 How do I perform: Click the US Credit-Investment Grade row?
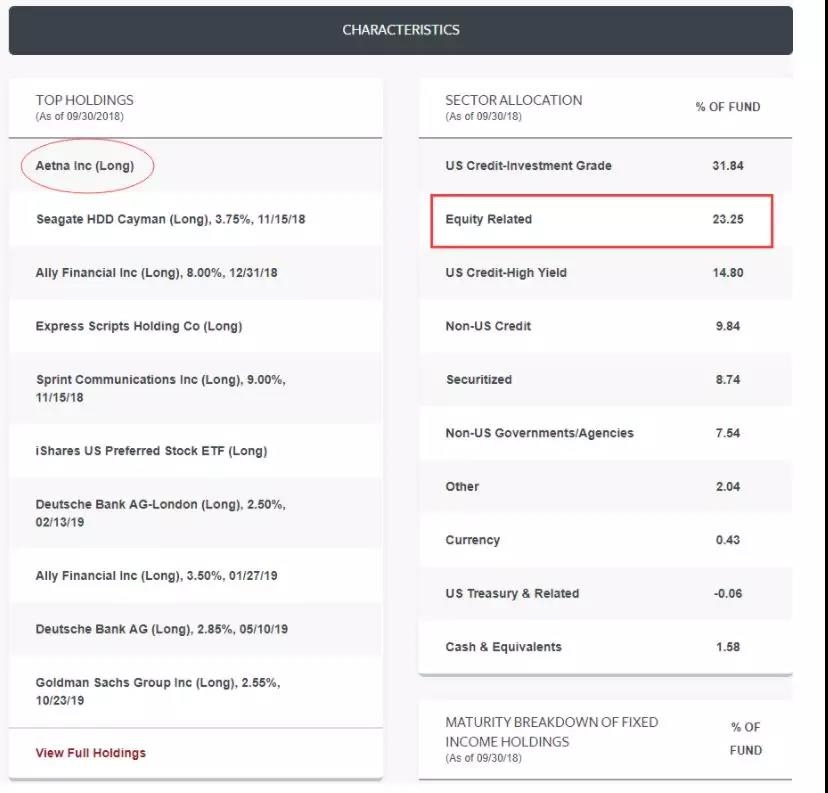point(528,166)
